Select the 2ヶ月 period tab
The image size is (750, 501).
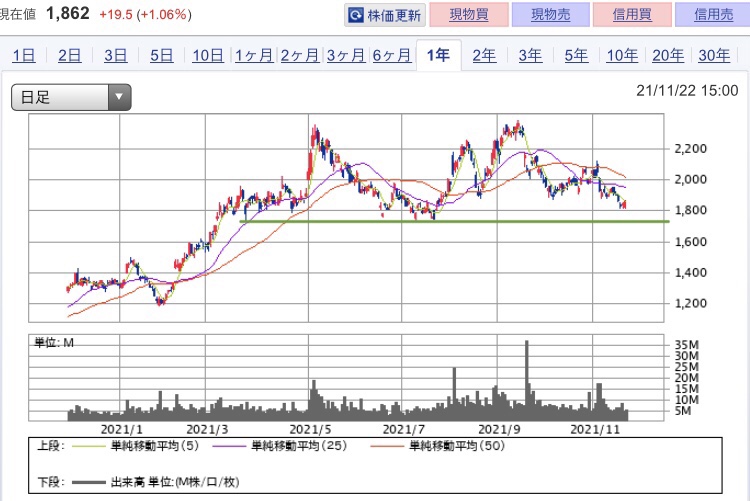(x=299, y=56)
